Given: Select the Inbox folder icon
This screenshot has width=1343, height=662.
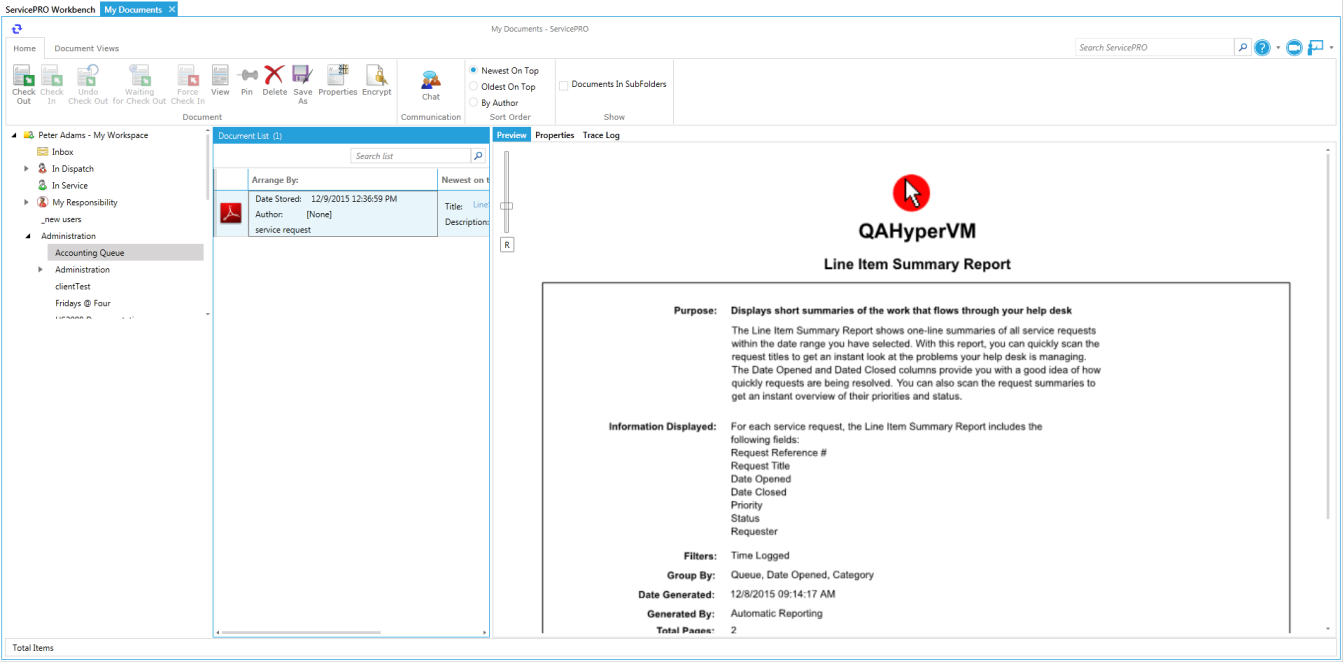Looking at the screenshot, I should (43, 152).
